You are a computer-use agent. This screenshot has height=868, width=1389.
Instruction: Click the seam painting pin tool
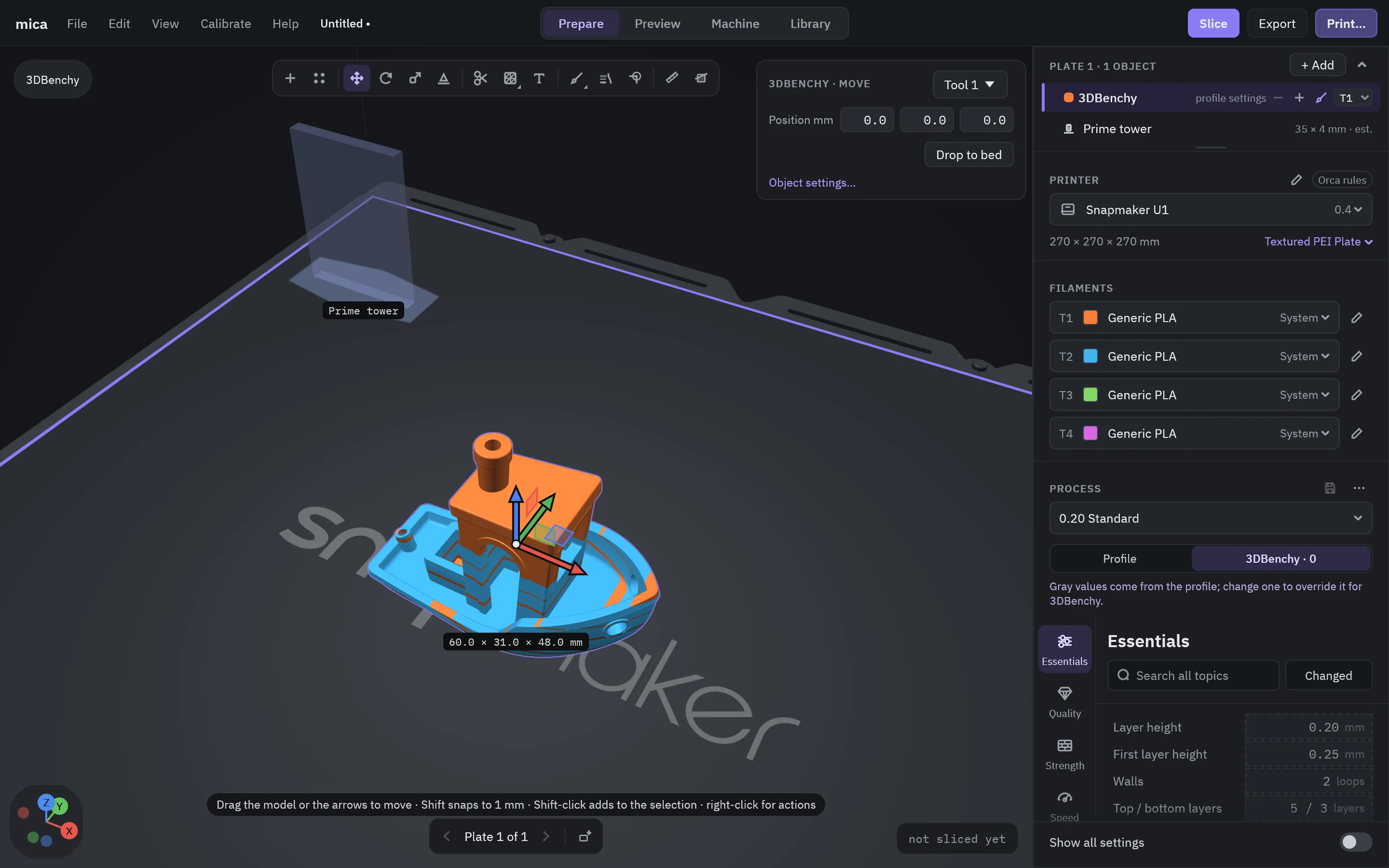[635, 78]
